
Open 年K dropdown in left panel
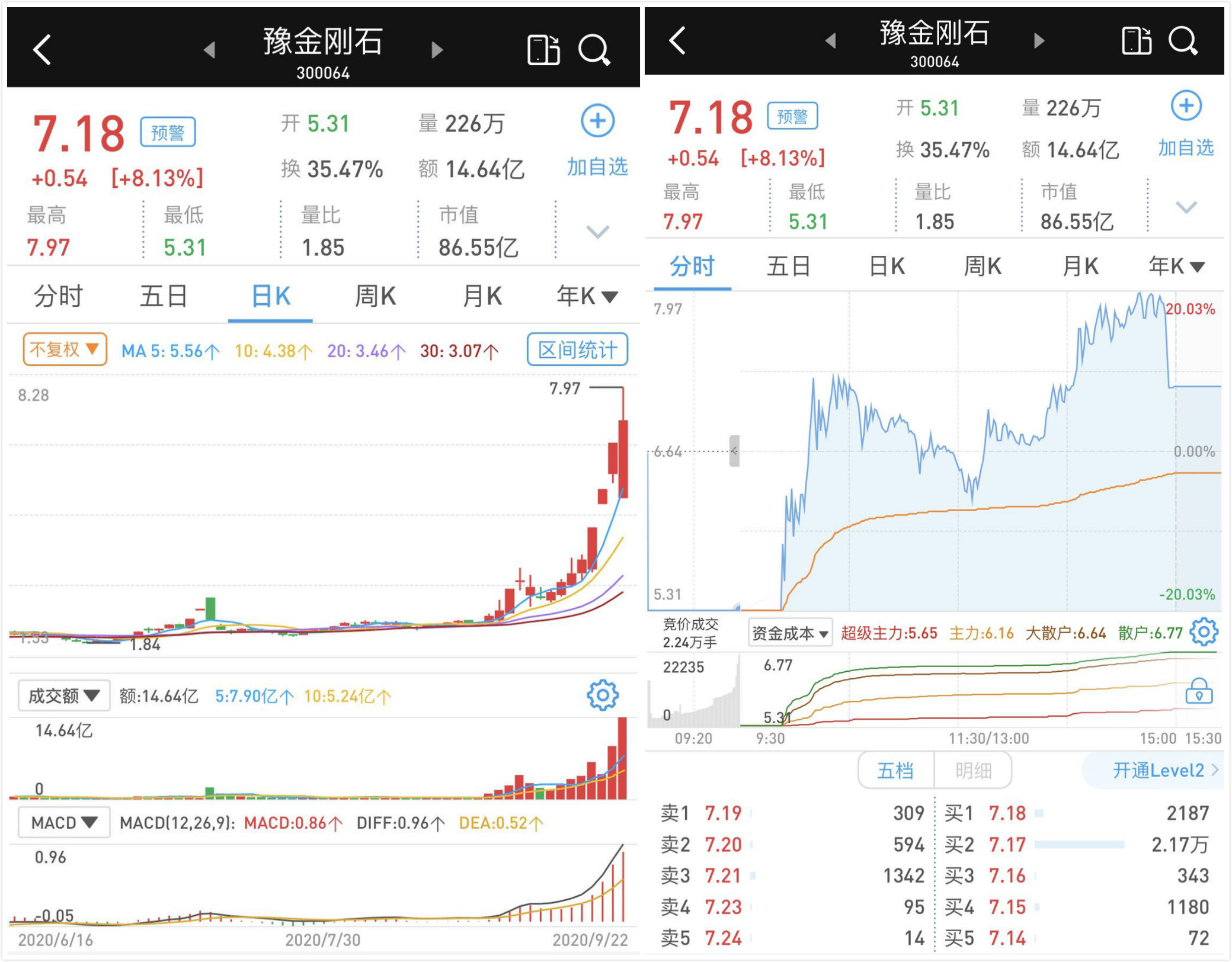pos(587,296)
